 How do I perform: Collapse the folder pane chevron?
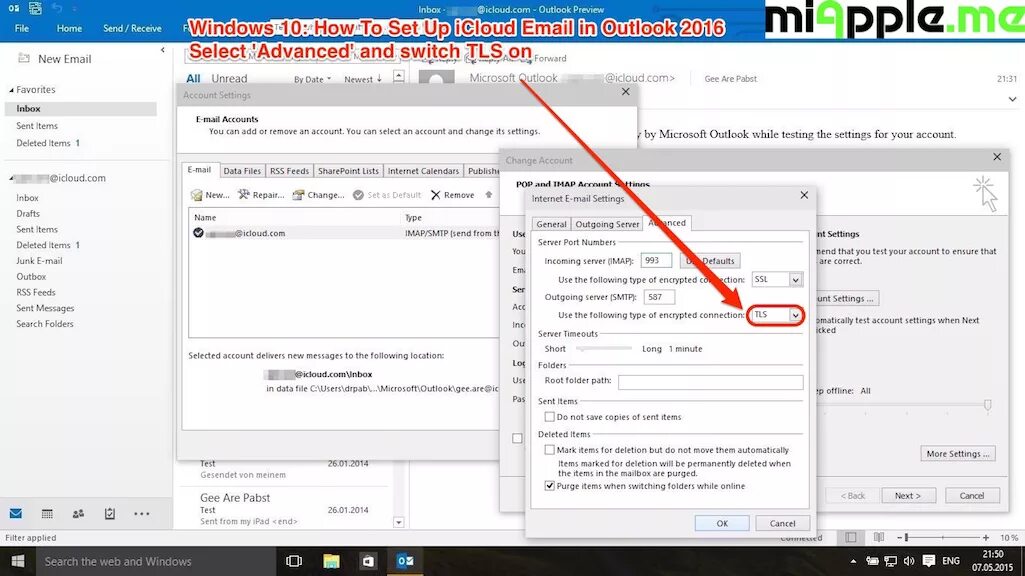tap(163, 50)
